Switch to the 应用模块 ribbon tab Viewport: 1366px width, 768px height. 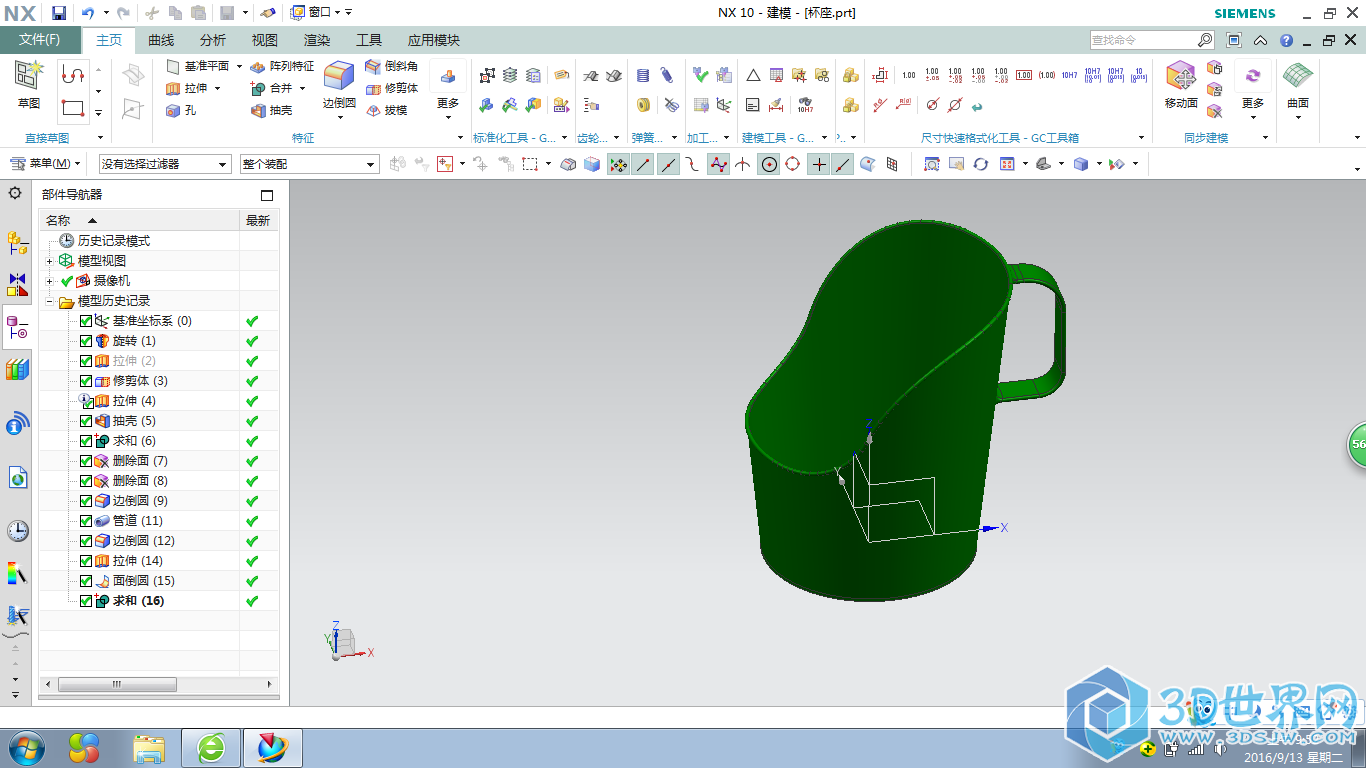(434, 40)
